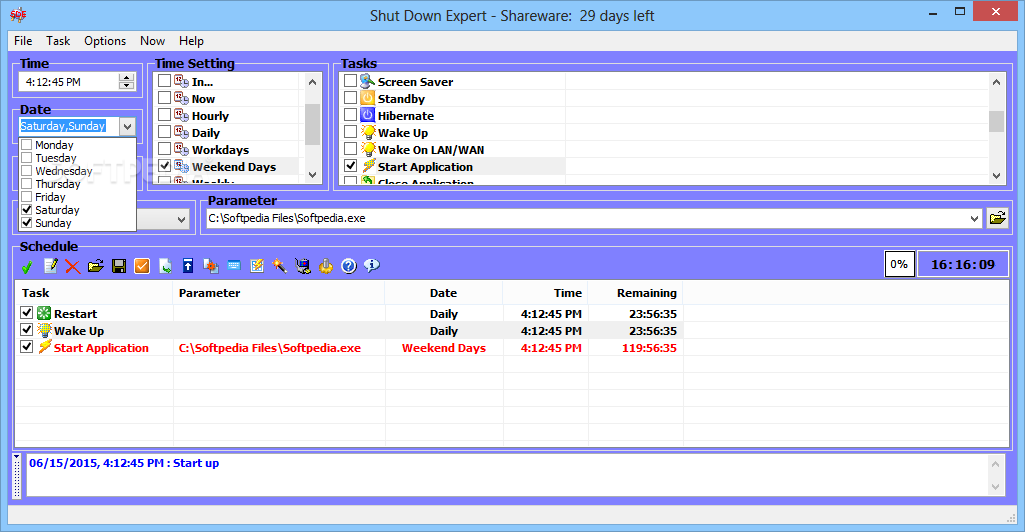
Task: Click Time Setting list scroll-up arrow
Action: coord(312,82)
